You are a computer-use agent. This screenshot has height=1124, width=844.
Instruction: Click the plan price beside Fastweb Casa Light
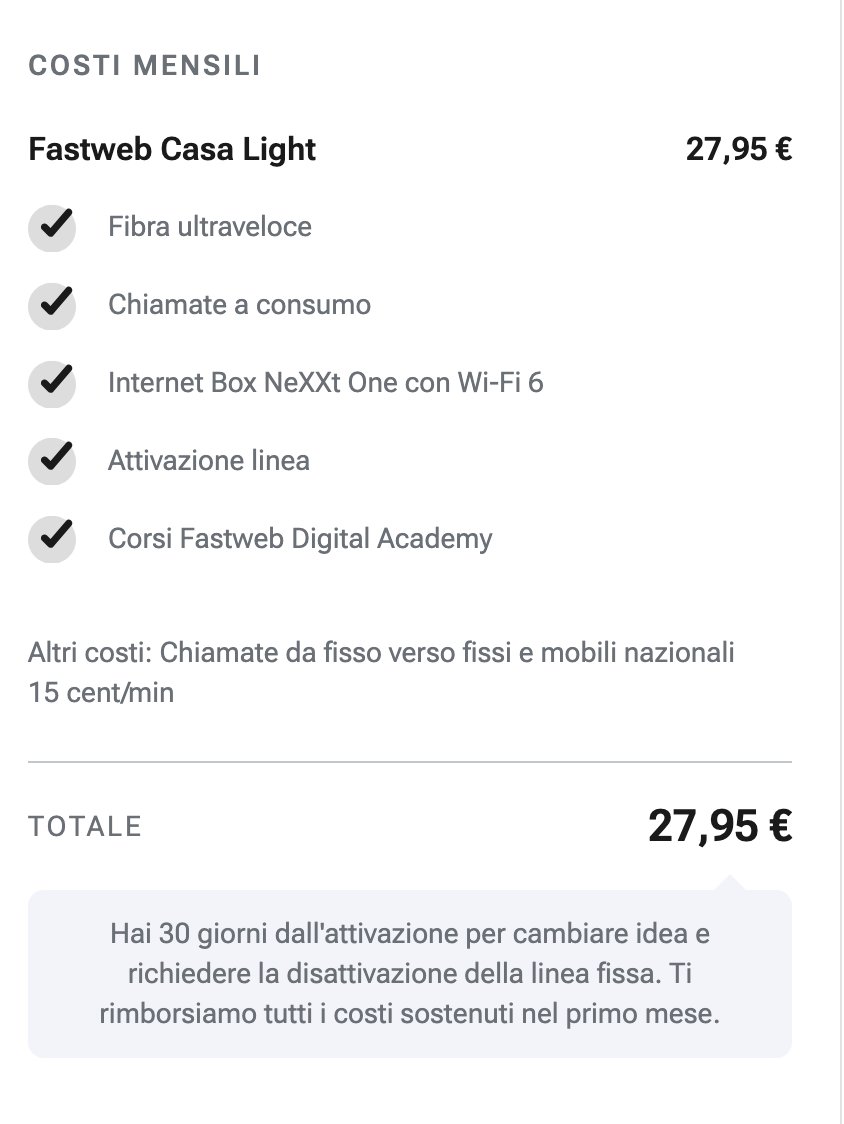[739, 149]
